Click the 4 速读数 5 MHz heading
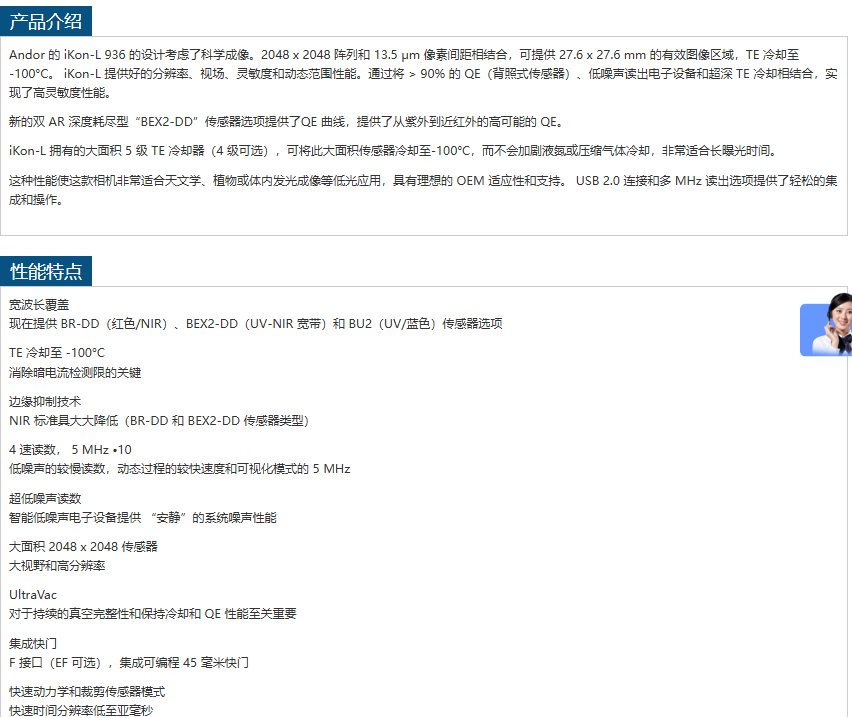This screenshot has height=718, width=852. tap(70, 449)
